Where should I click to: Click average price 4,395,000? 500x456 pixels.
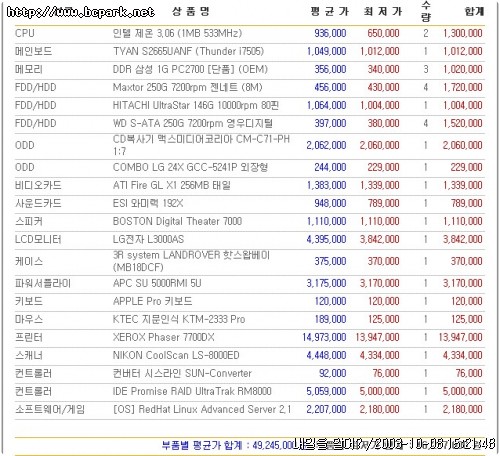click(x=326, y=239)
